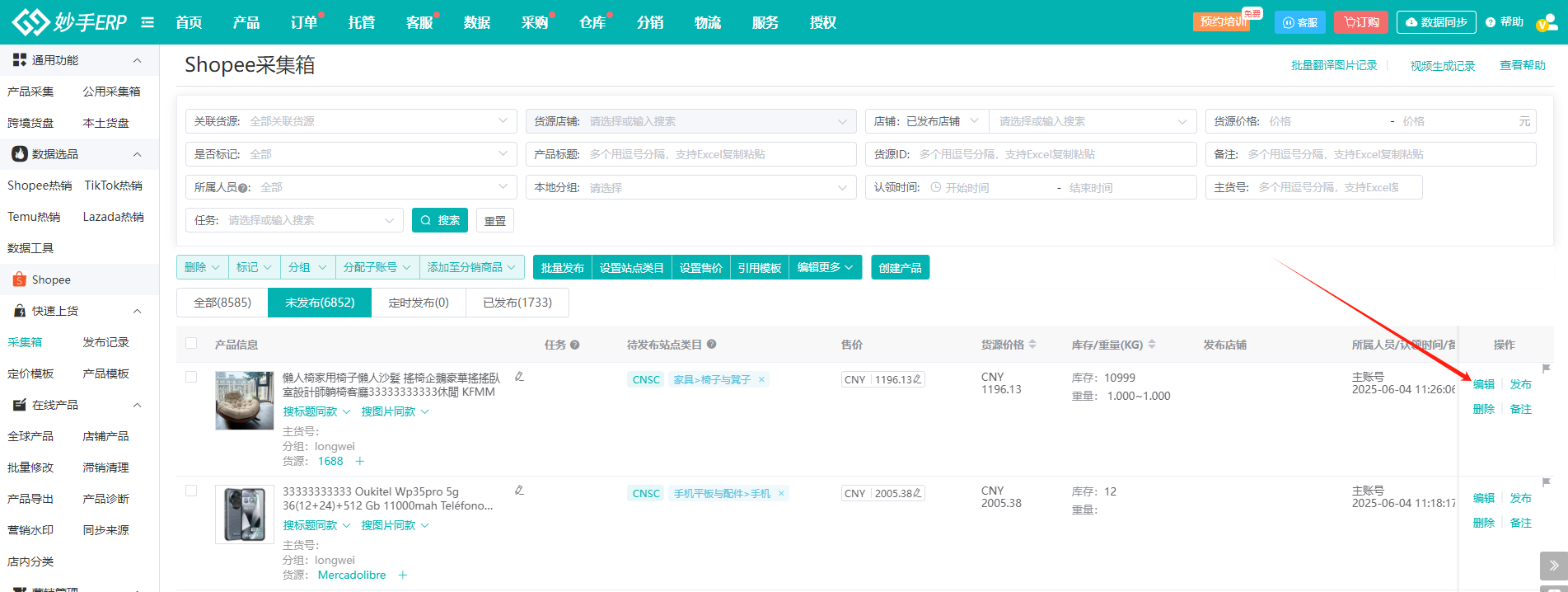The height and width of the screenshot is (592, 1568).
Task: Remove the 家具>椅子与凳子 category tag
Action: (x=761, y=380)
